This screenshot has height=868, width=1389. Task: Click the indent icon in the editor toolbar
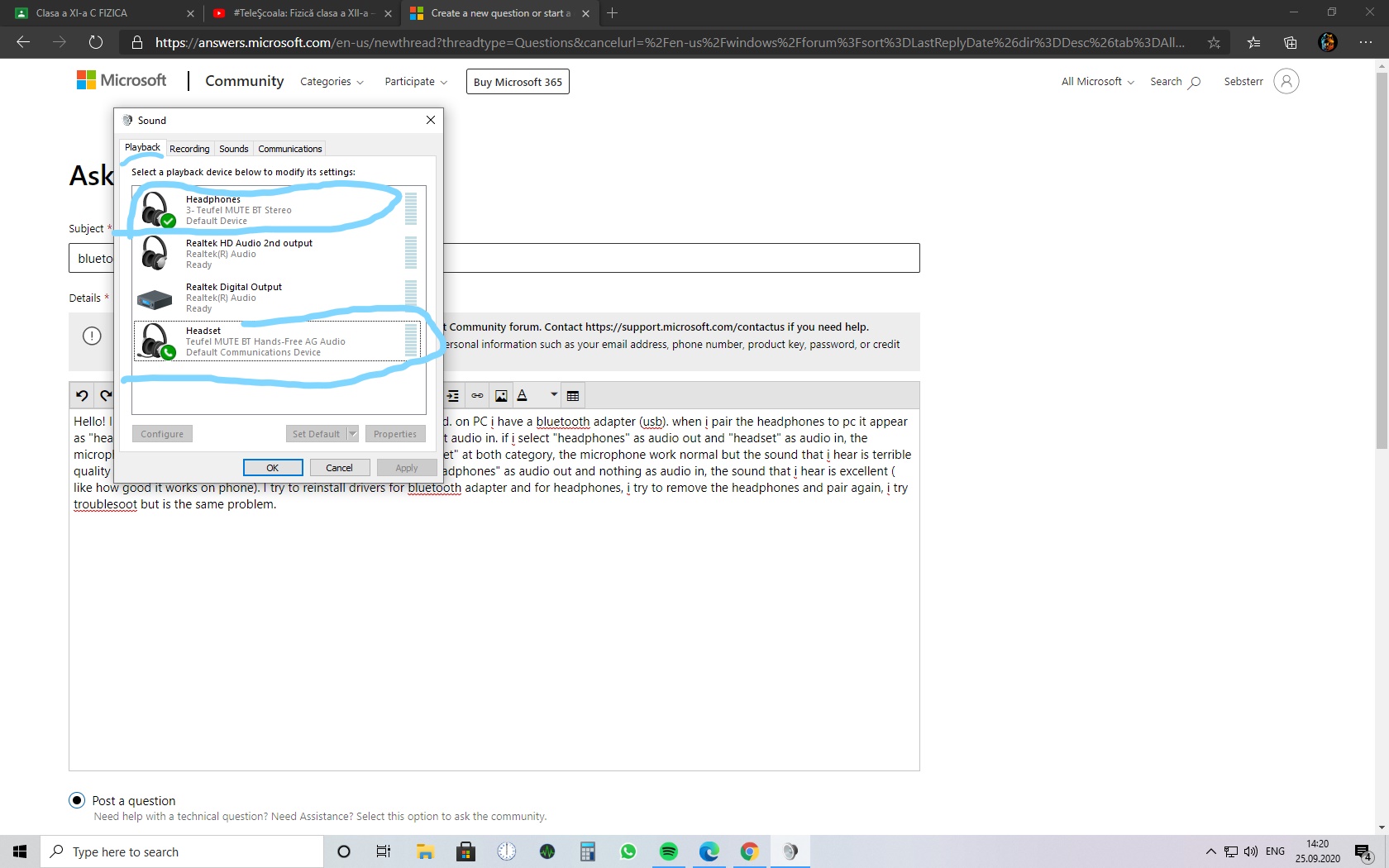(453, 396)
